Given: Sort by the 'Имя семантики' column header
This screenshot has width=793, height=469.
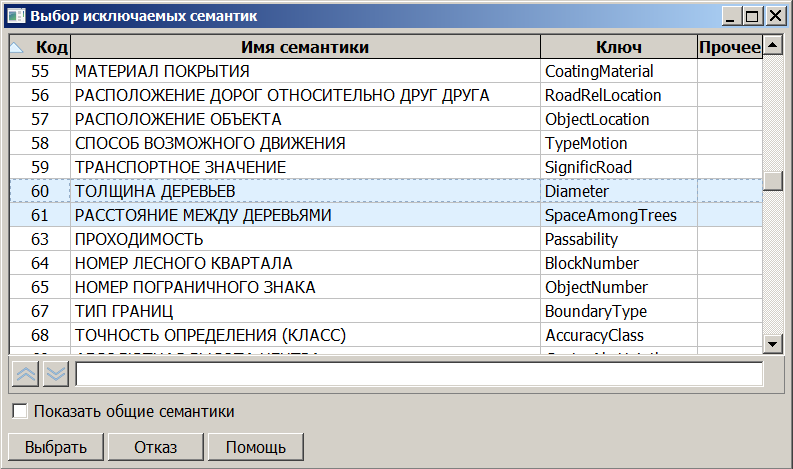Looking at the screenshot, I should click(x=305, y=47).
